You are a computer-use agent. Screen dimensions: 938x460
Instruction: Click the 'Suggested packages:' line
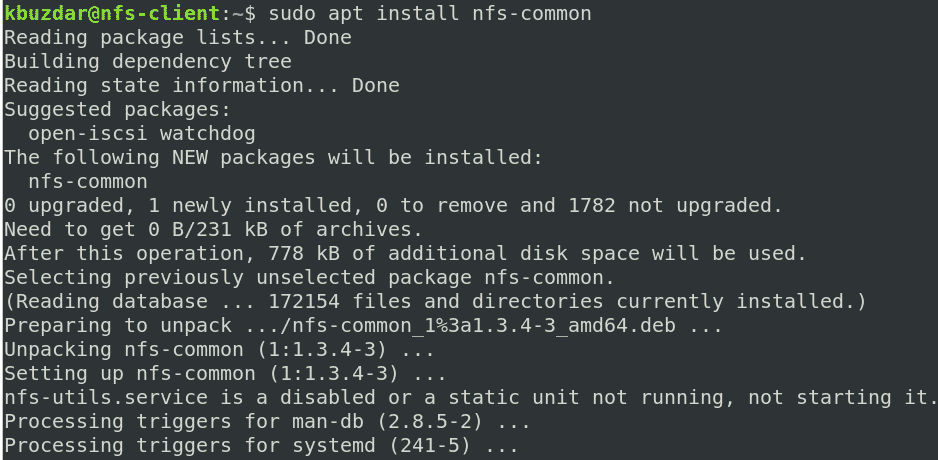tap(118, 109)
